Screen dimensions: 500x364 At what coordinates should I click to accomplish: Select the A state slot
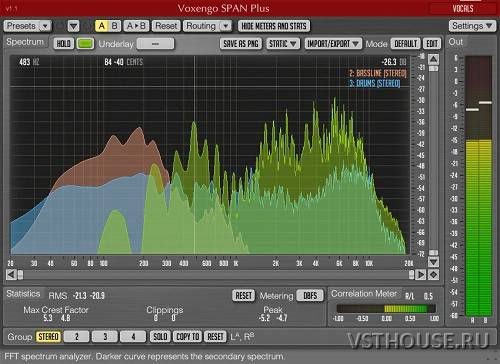coord(102,26)
